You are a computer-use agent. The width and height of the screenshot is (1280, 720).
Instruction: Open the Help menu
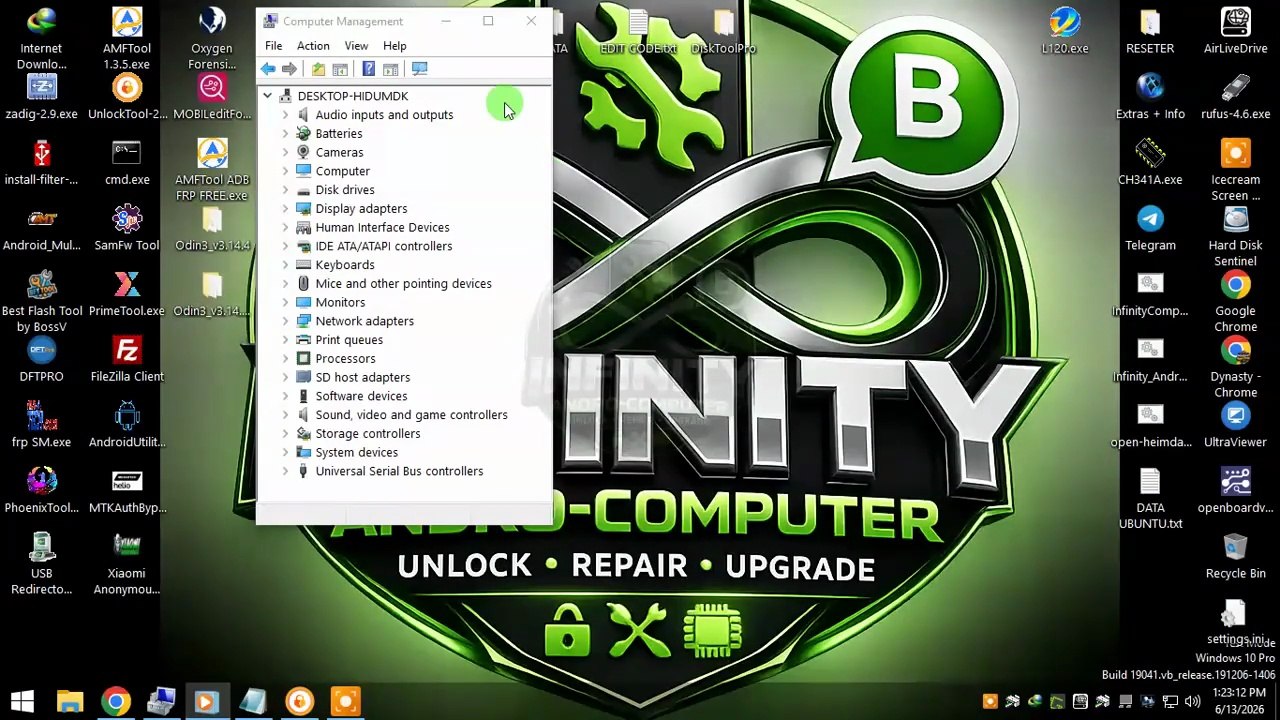(394, 46)
